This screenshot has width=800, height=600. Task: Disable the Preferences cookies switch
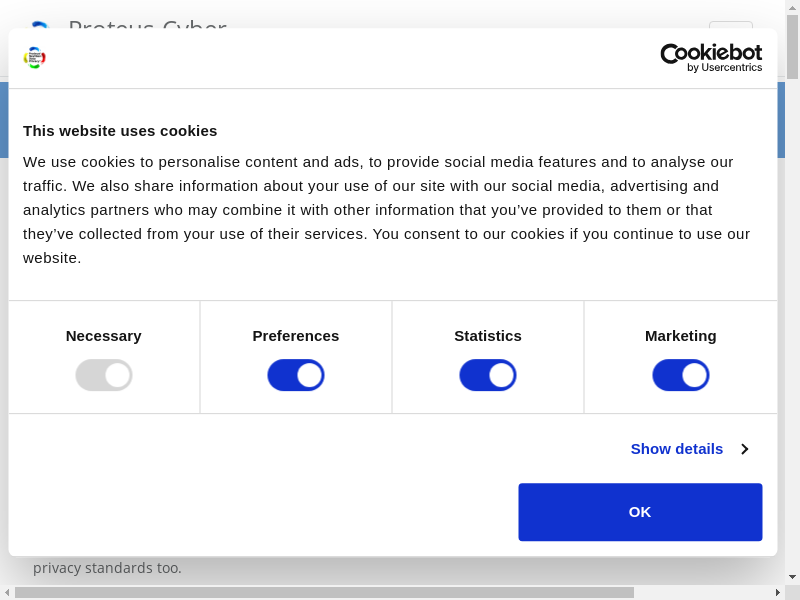tap(296, 375)
